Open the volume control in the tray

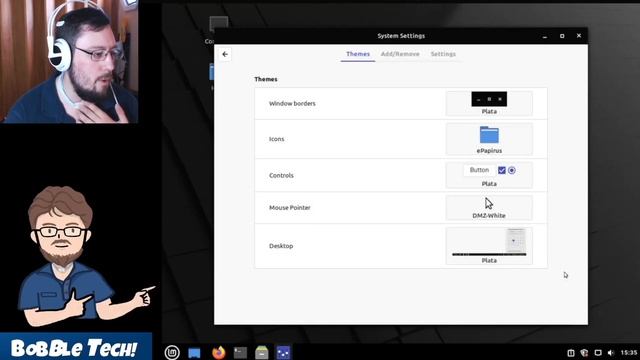pyautogui.click(x=611, y=353)
